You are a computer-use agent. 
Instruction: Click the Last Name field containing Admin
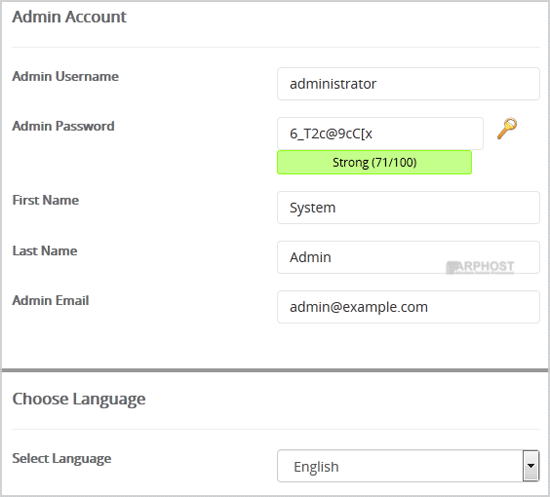coord(408,257)
